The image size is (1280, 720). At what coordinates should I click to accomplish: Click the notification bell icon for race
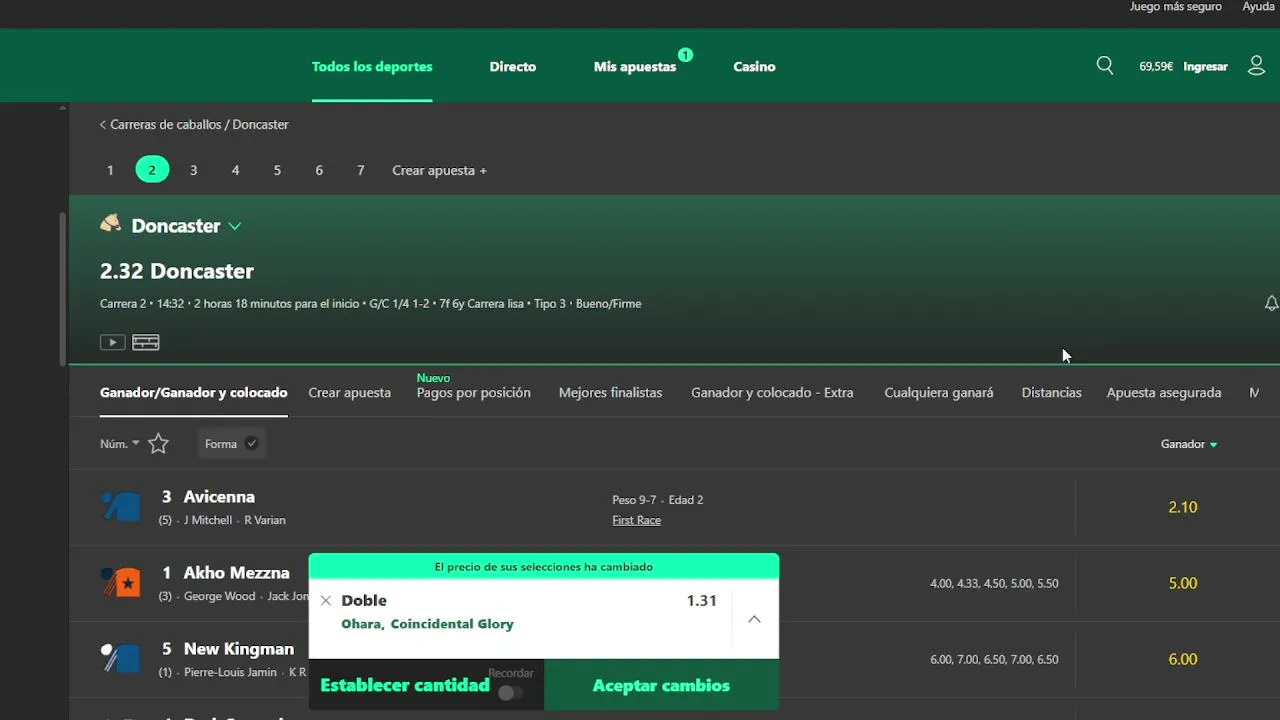[1271, 303]
